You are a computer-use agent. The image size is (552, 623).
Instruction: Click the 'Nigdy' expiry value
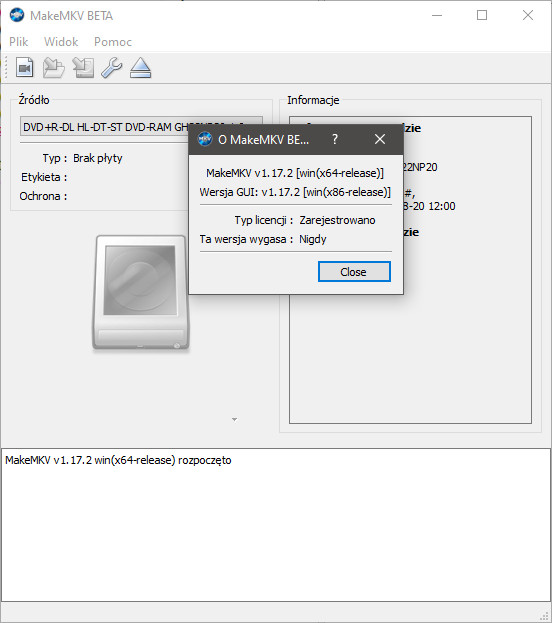(x=313, y=239)
